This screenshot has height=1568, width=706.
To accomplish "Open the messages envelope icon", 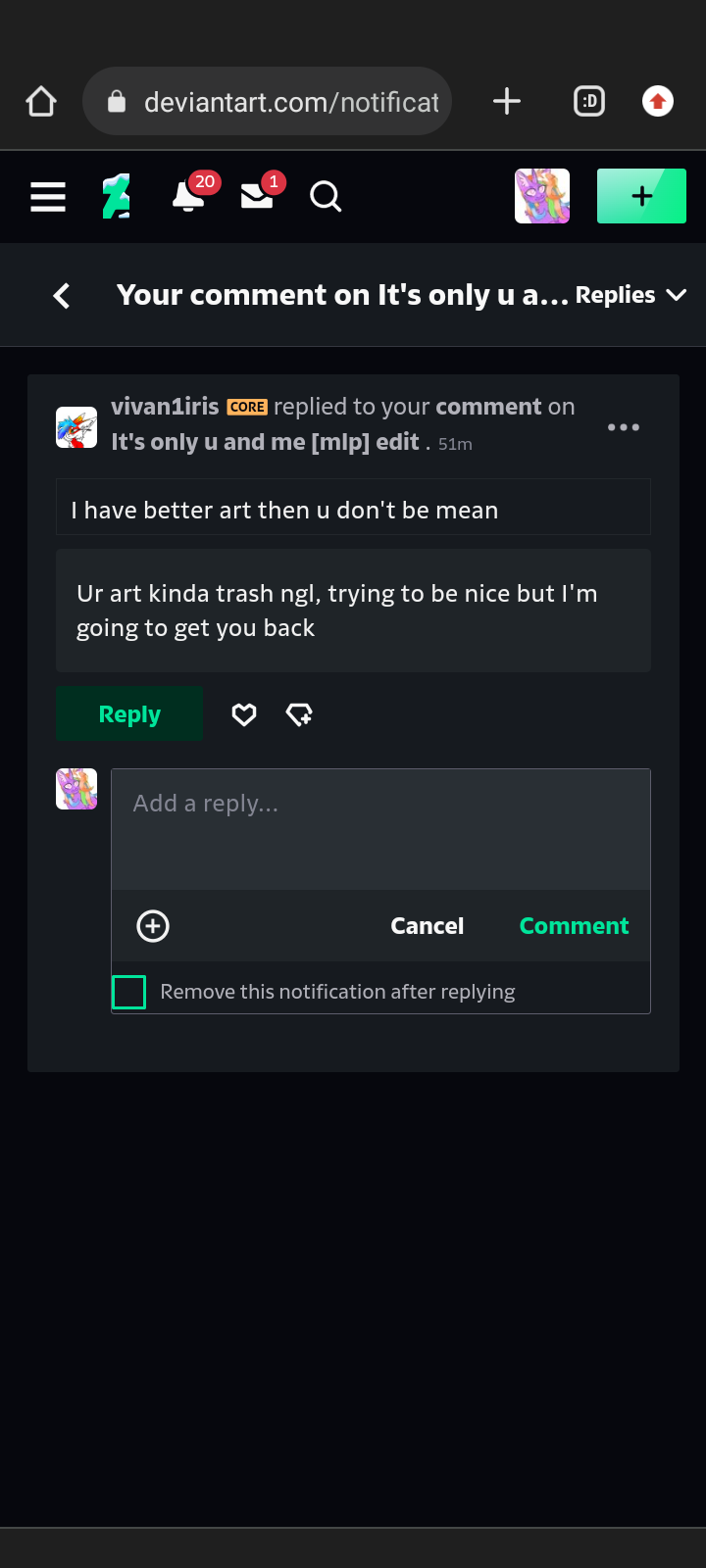I will click(258, 194).
